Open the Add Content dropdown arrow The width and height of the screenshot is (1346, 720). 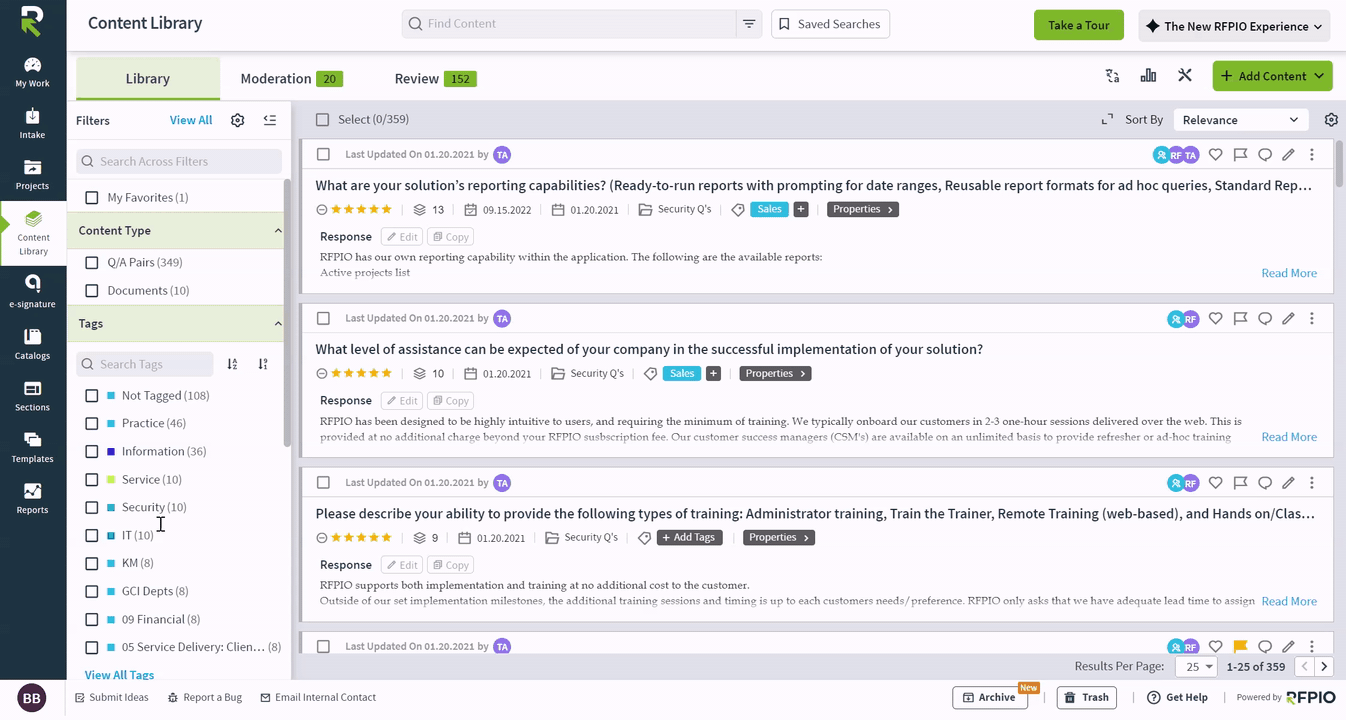point(1319,76)
